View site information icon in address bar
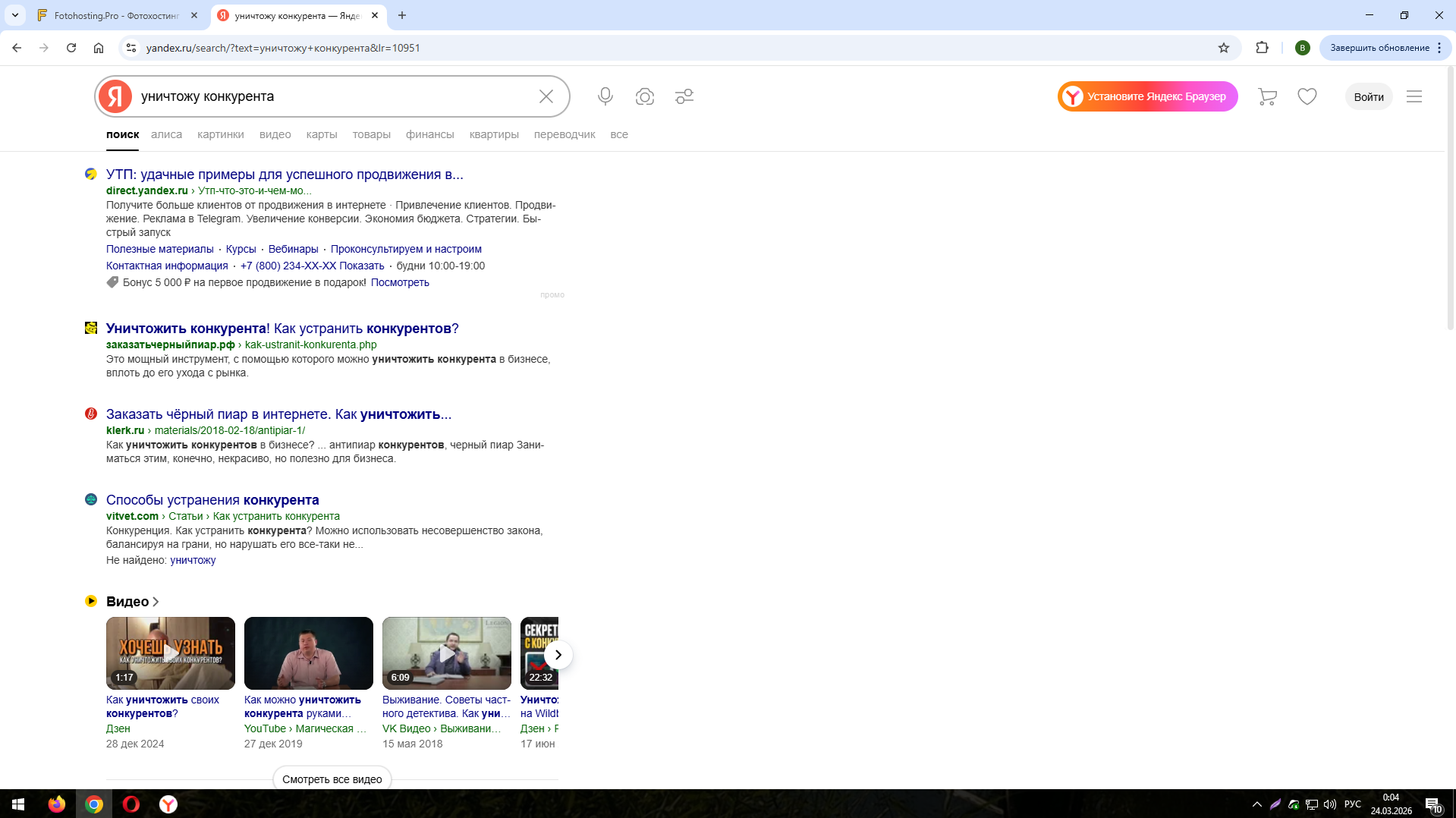1456x818 pixels. pos(131,48)
